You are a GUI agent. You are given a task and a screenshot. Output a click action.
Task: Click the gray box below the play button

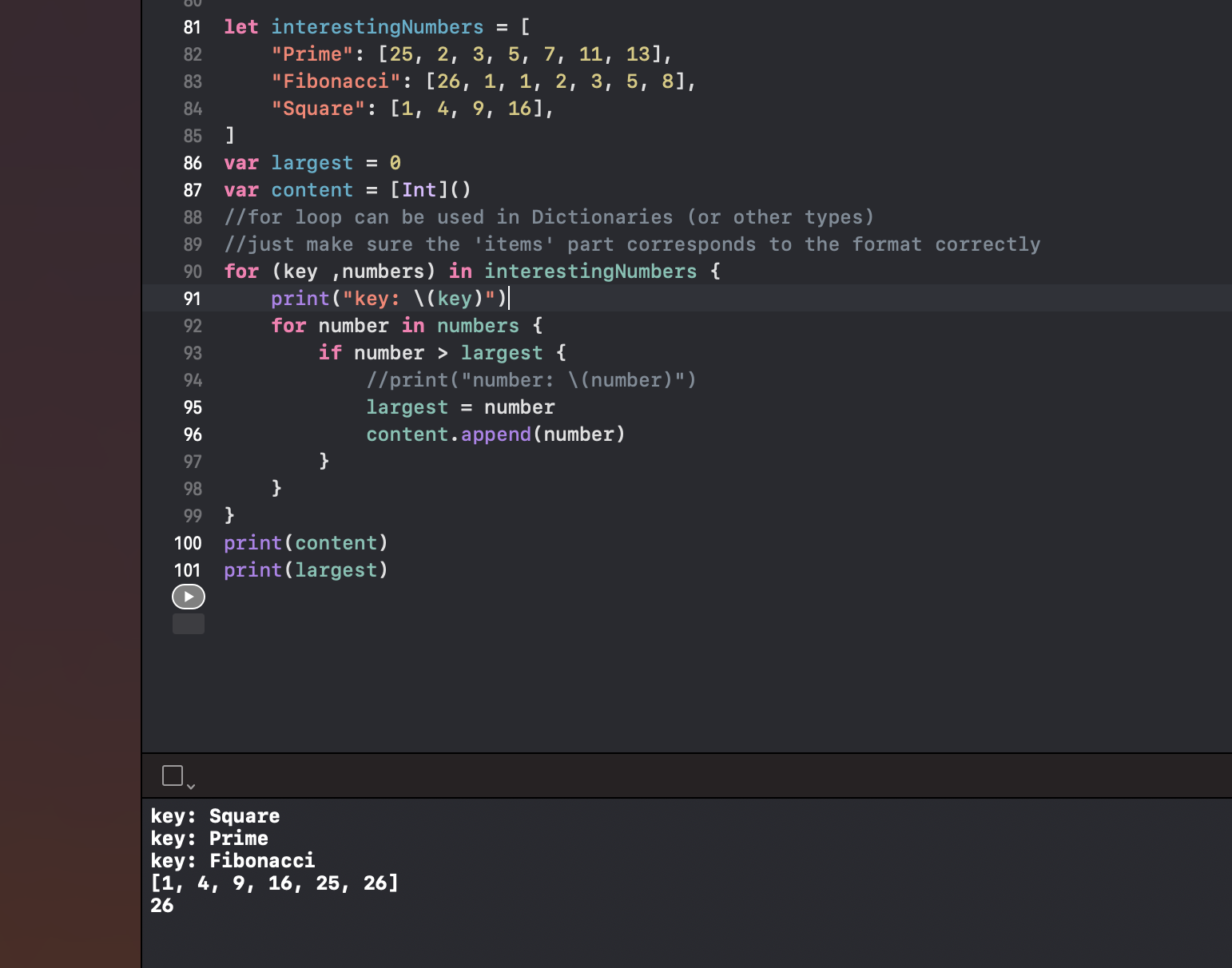click(189, 624)
